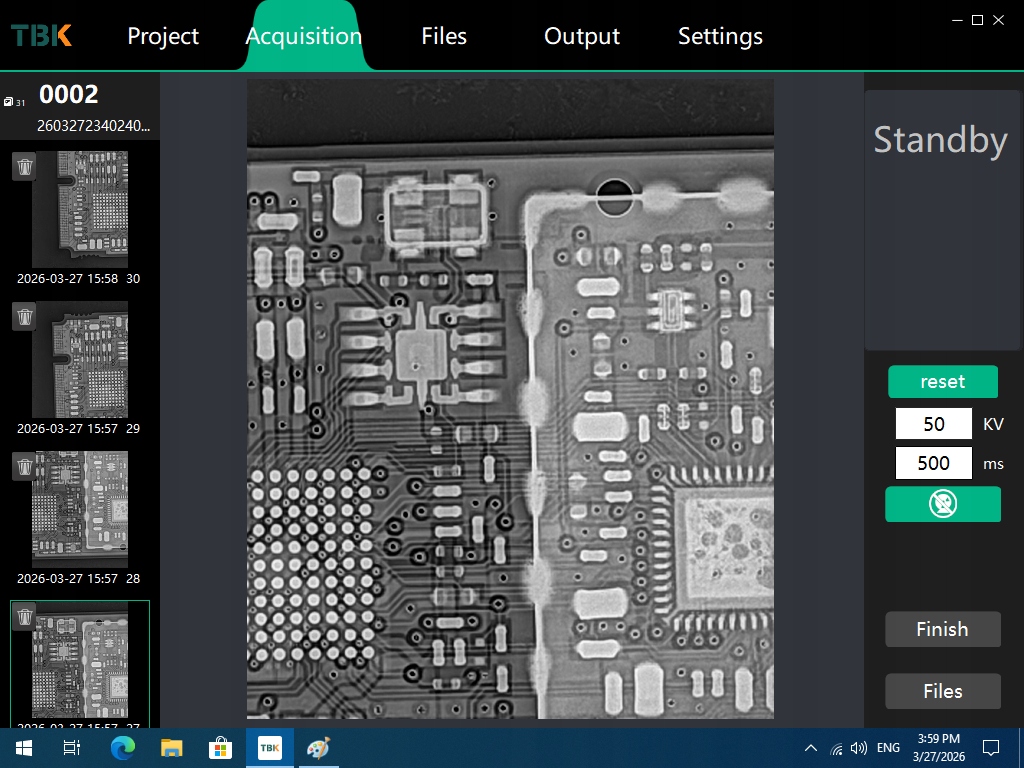The image size is (1024, 768).
Task: Focus the ms exposure time field
Action: tap(933, 464)
